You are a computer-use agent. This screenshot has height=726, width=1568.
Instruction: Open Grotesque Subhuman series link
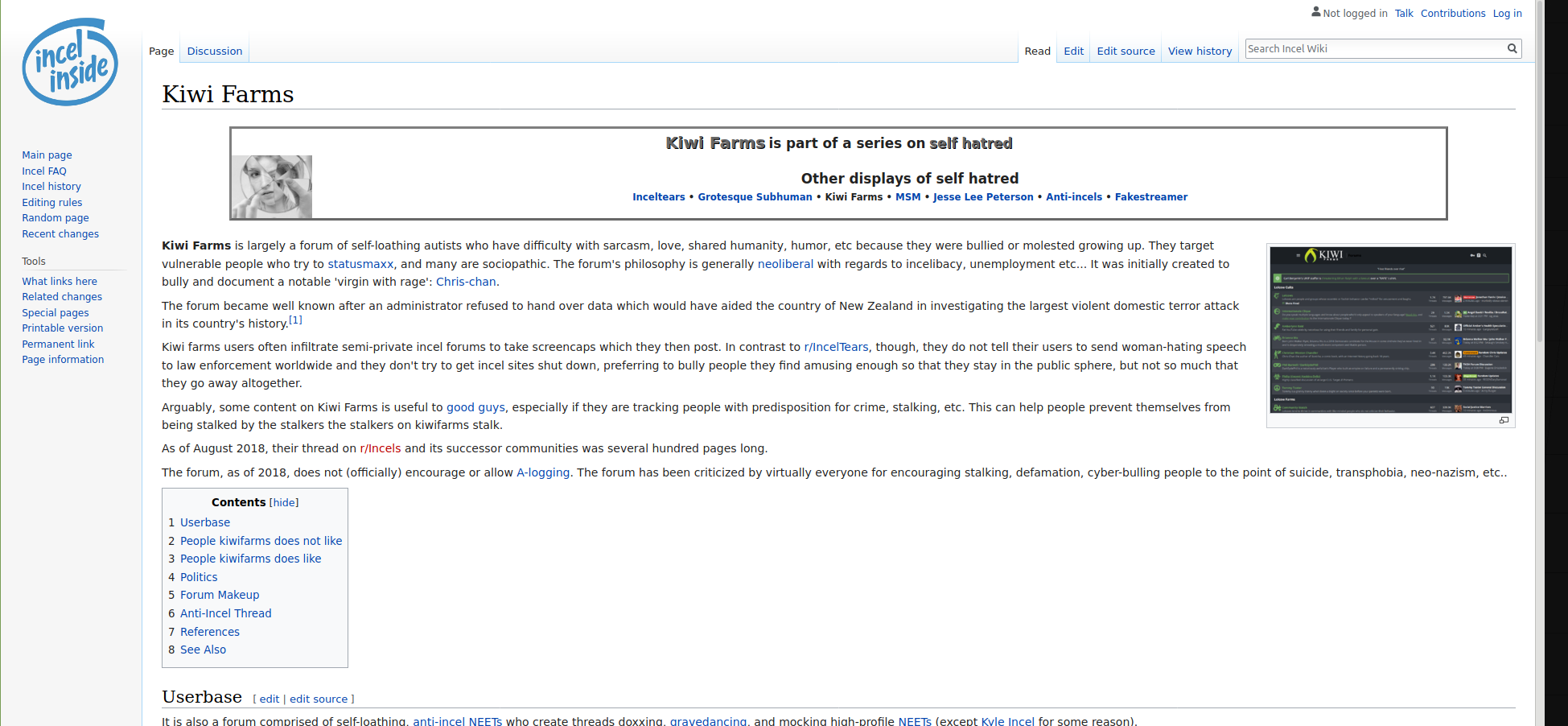pyautogui.click(x=755, y=197)
